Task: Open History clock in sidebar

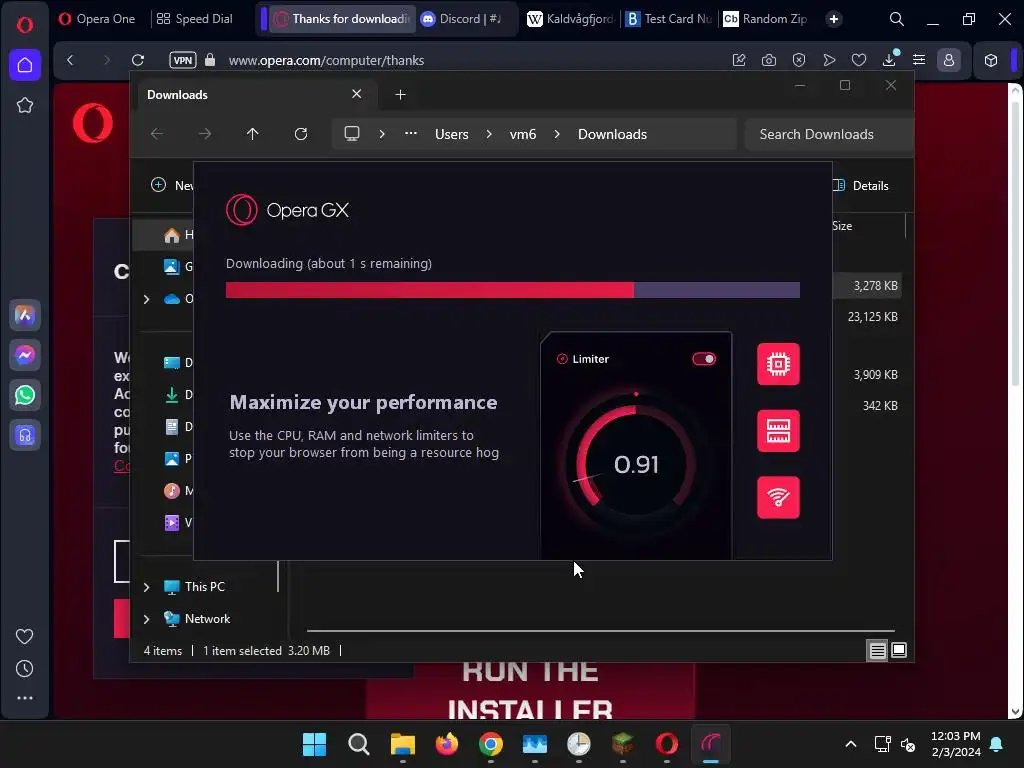Action: tap(25, 669)
